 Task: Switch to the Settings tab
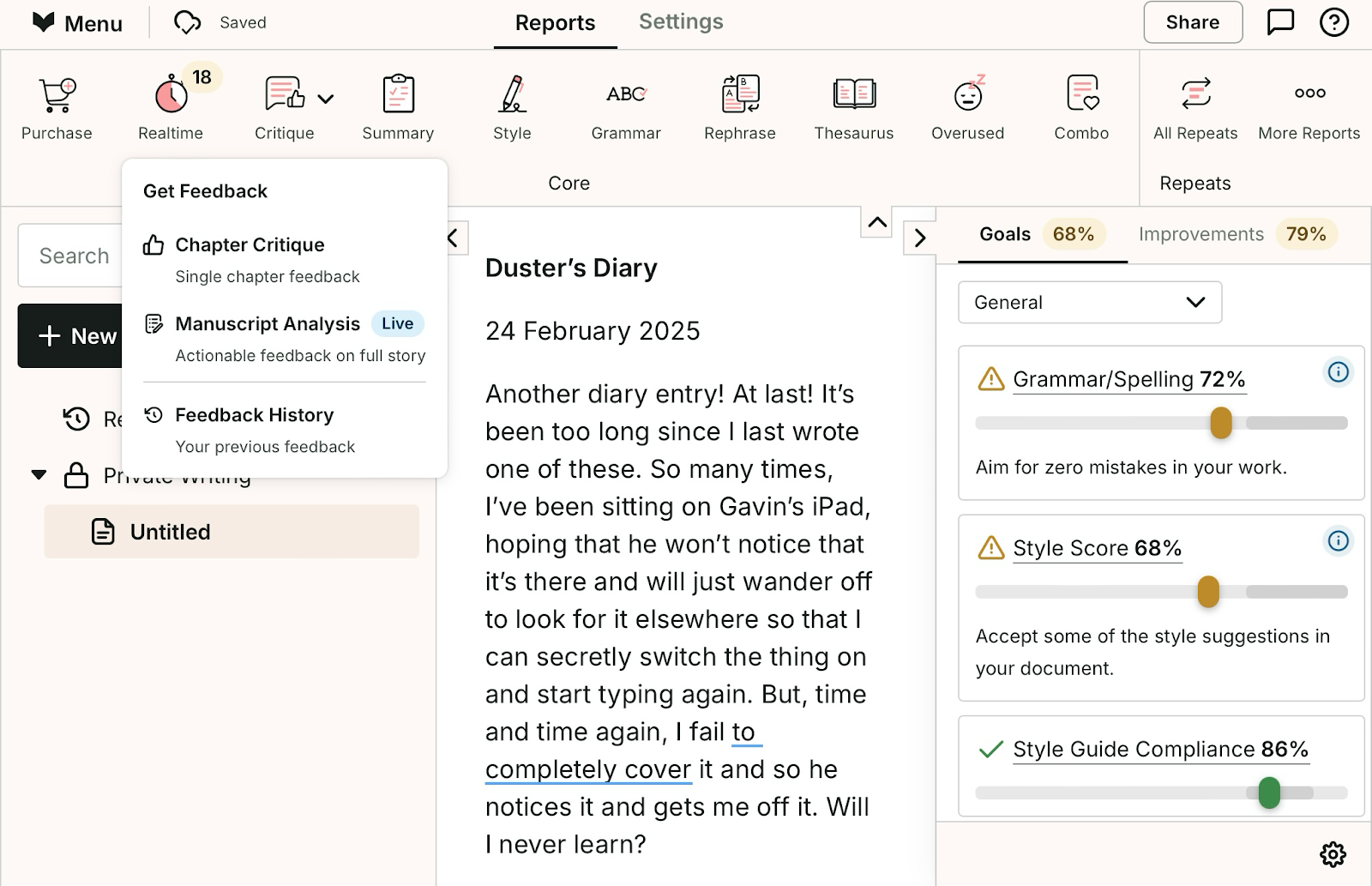(680, 21)
